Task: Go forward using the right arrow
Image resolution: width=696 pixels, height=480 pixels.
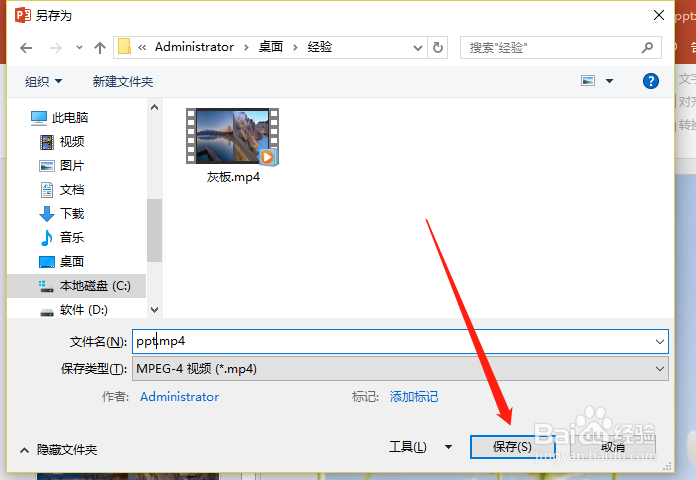Action: pyautogui.click(x=55, y=48)
